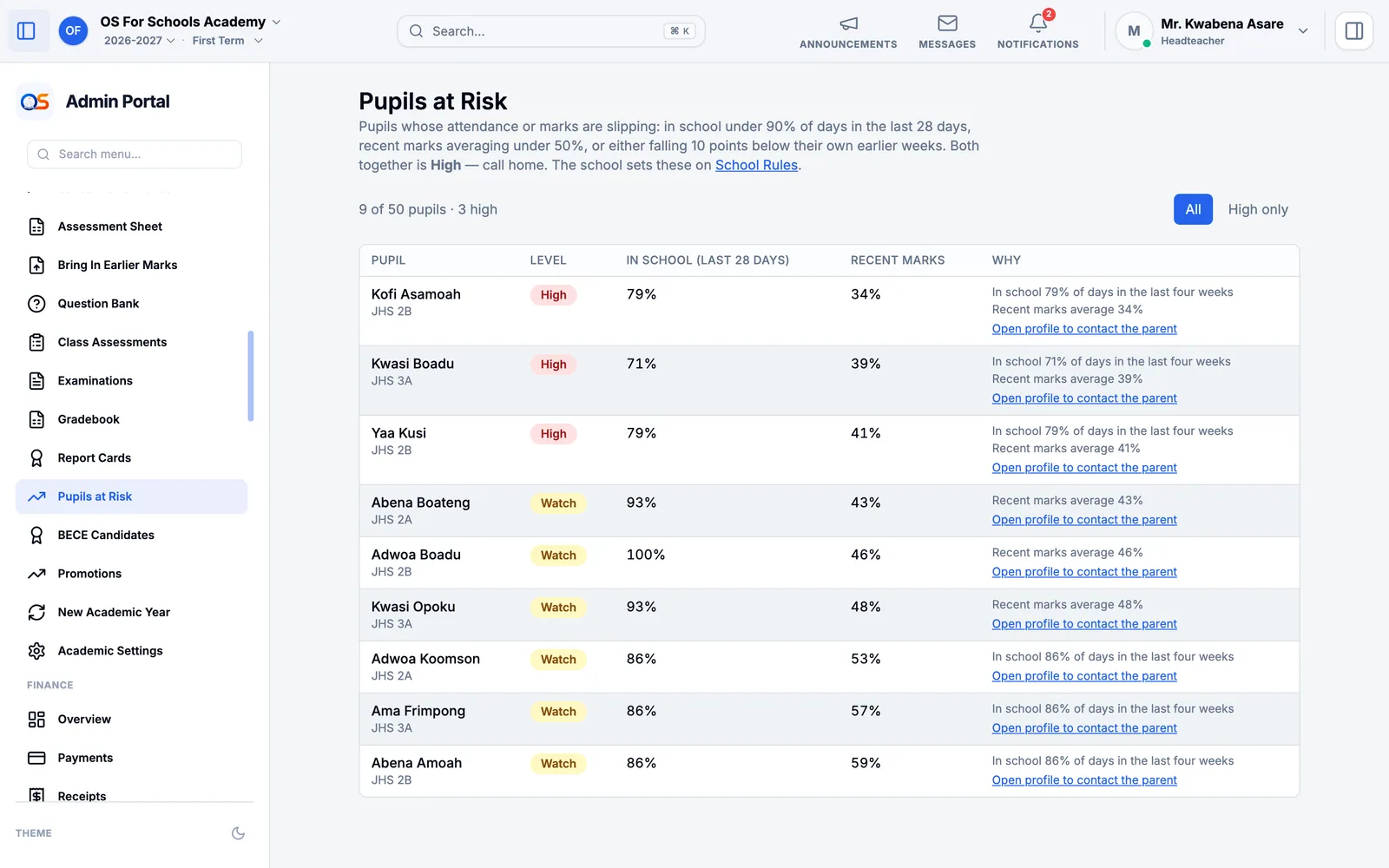The width and height of the screenshot is (1389, 868).
Task: Click the Examinations document icon
Action: click(x=36, y=381)
